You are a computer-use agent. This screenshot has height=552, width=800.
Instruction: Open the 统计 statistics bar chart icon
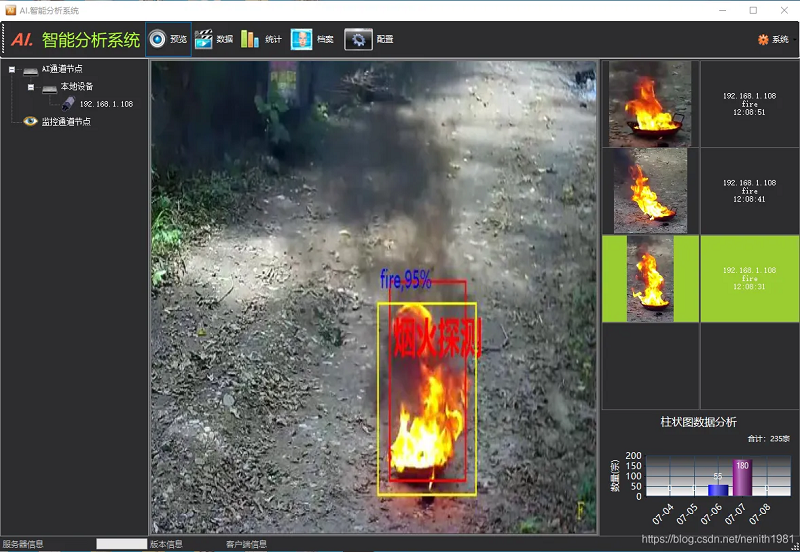point(250,39)
